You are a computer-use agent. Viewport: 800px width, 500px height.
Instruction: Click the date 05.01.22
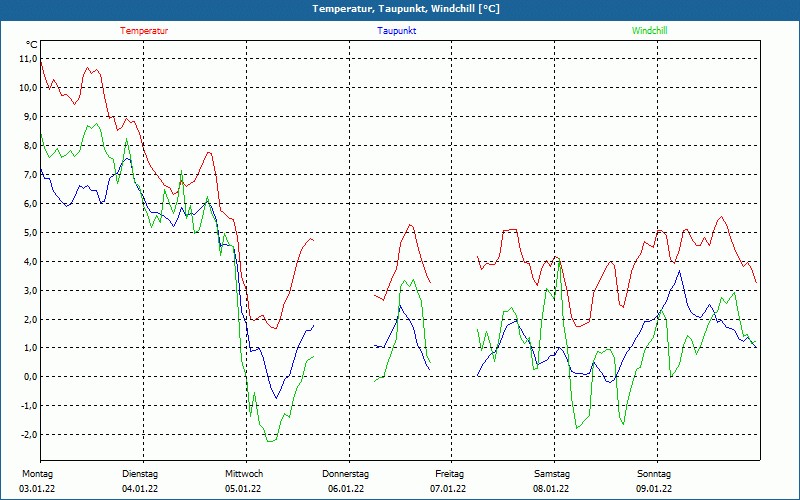pyautogui.click(x=243, y=489)
